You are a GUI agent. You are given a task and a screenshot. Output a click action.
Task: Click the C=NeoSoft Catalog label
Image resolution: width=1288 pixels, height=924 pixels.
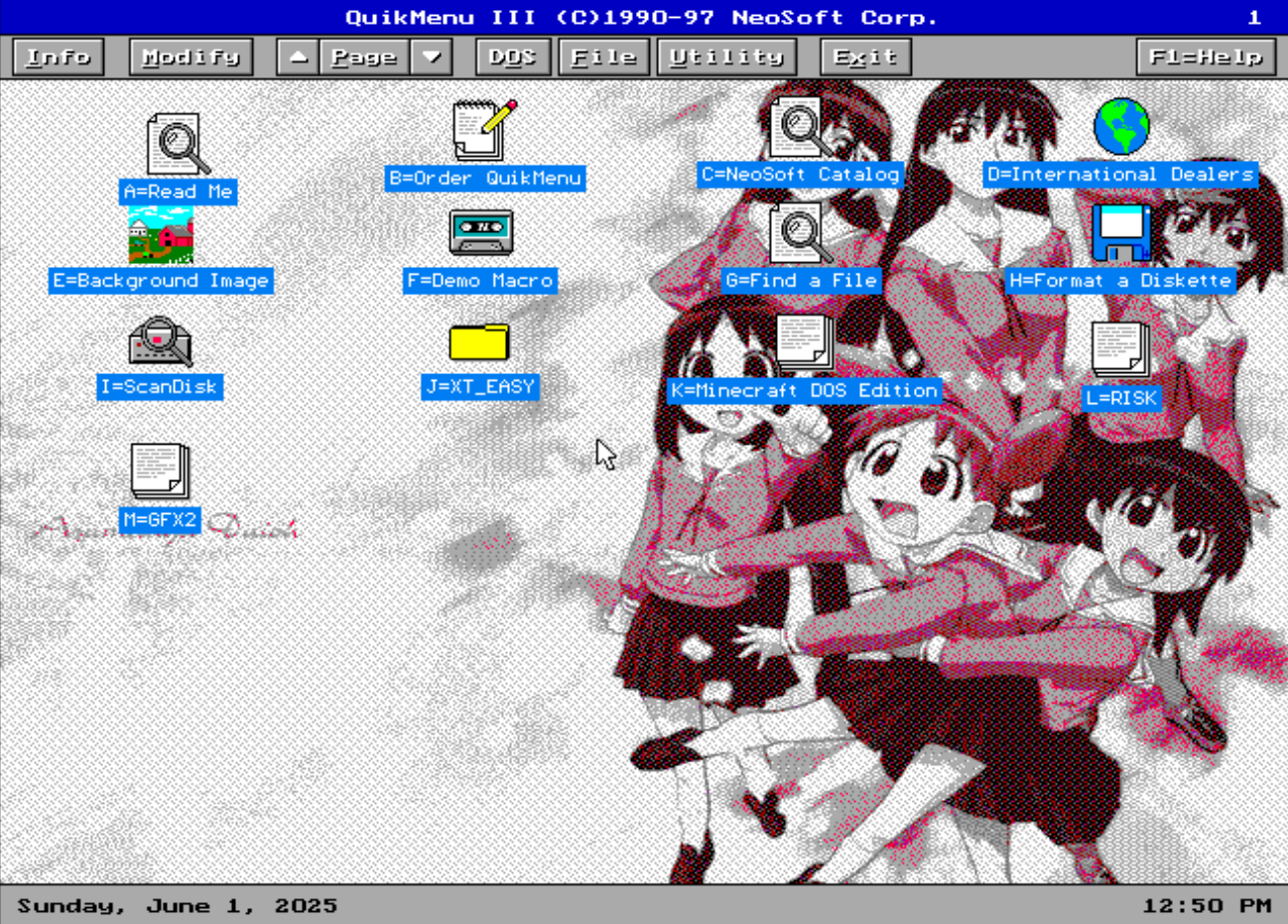[x=800, y=175]
